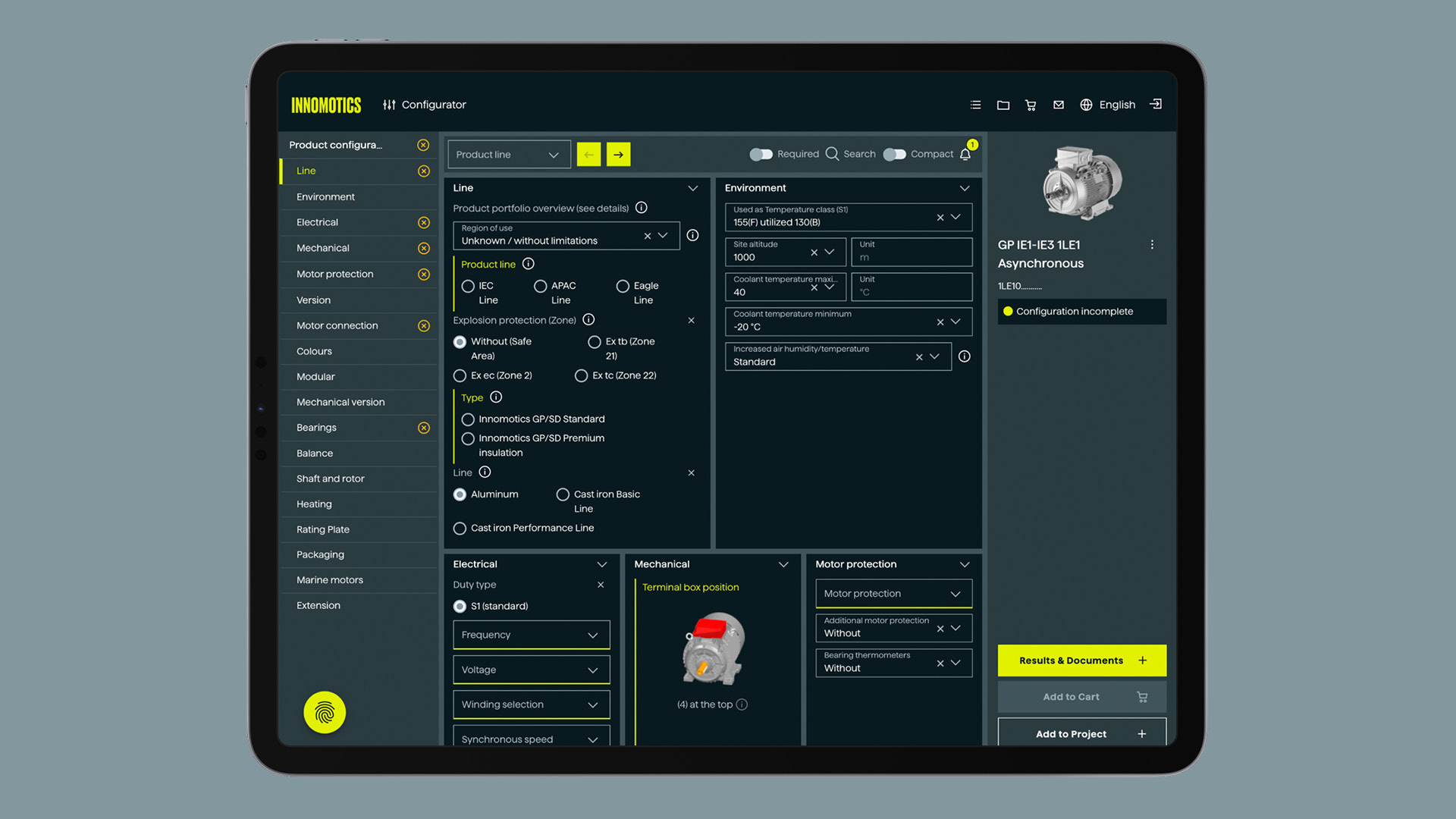Open the shopping cart icon in the header
Image resolution: width=1456 pixels, height=819 pixels.
coord(1031,105)
